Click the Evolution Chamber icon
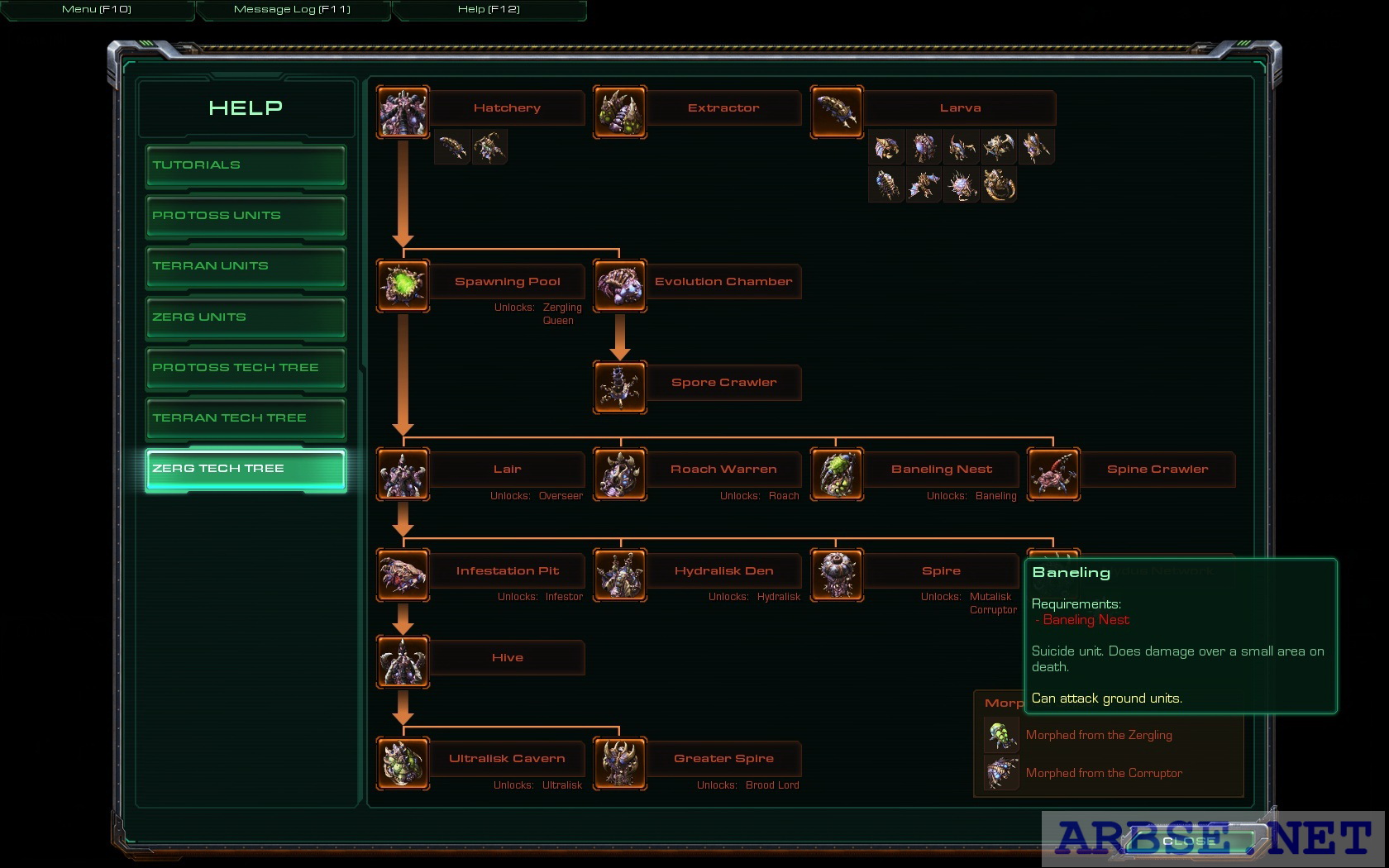Image resolution: width=1389 pixels, height=868 pixels. (619, 285)
